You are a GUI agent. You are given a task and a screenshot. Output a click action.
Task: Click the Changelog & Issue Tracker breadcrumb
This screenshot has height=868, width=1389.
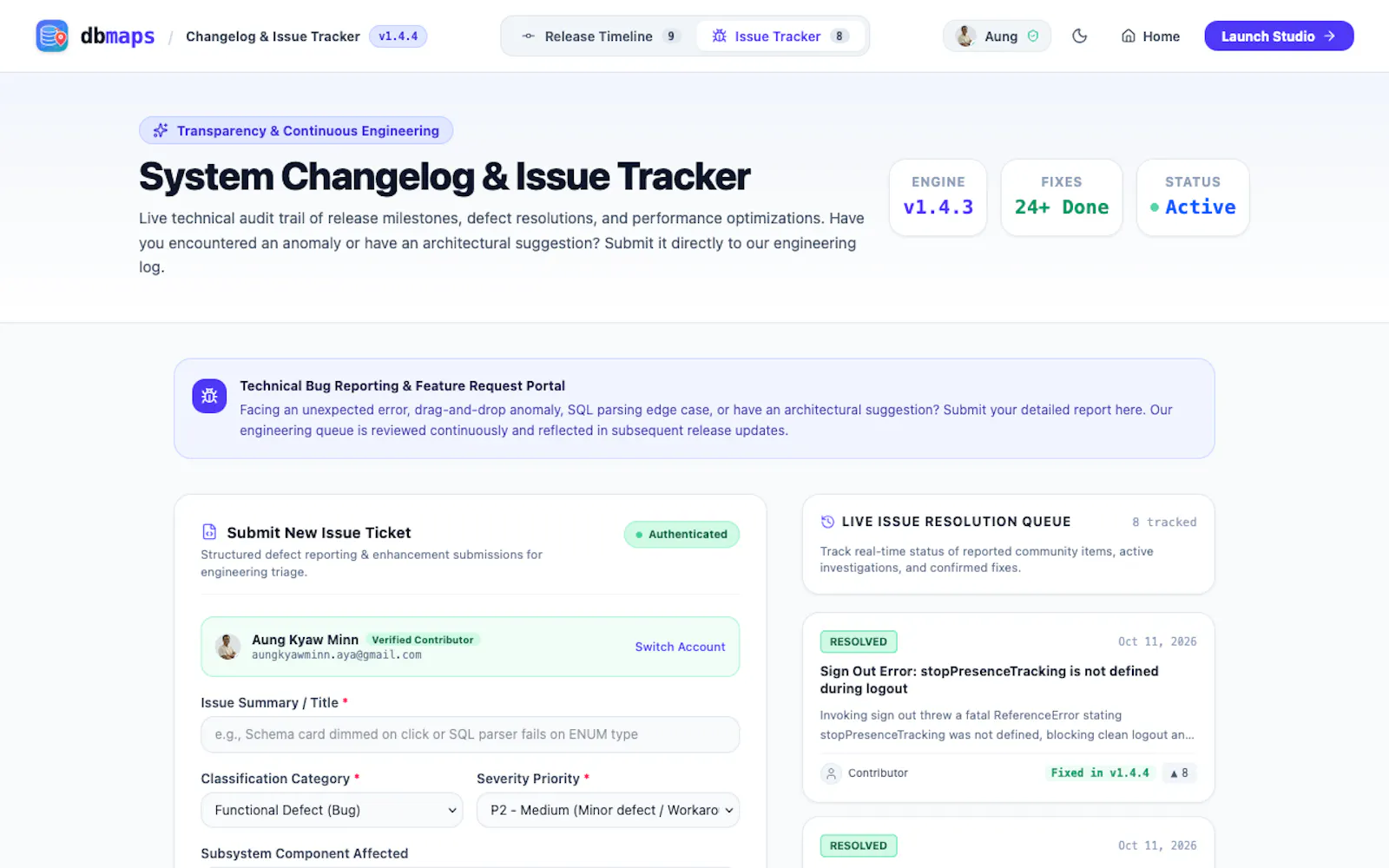[x=273, y=36]
